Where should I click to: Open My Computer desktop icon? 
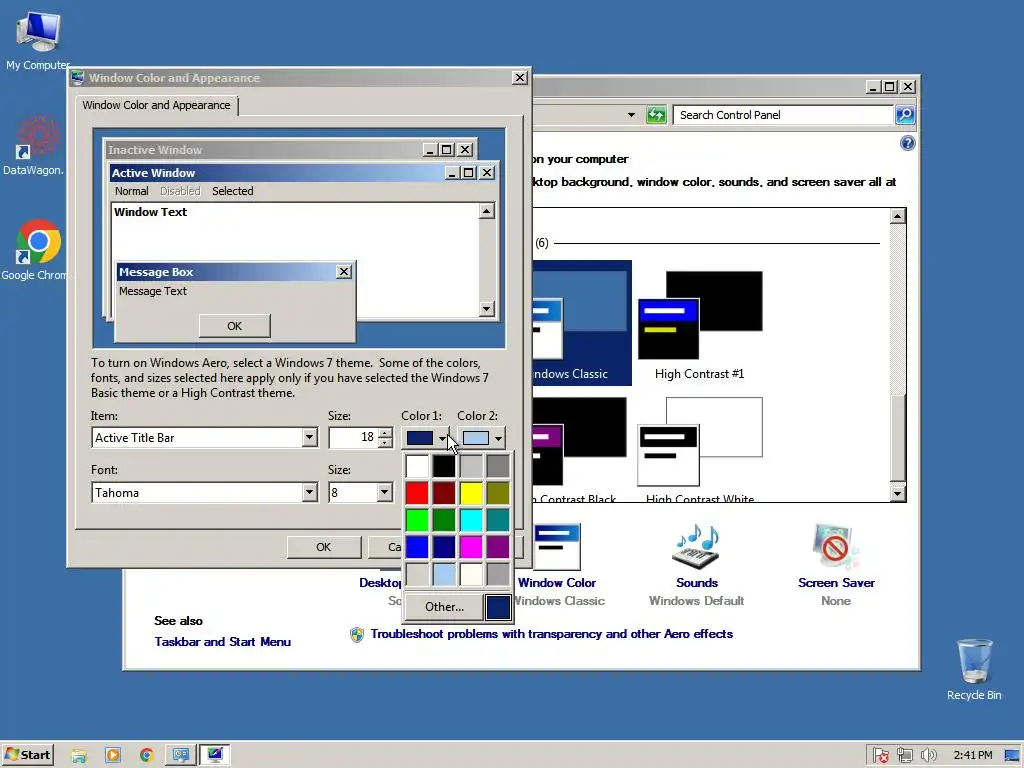37,40
